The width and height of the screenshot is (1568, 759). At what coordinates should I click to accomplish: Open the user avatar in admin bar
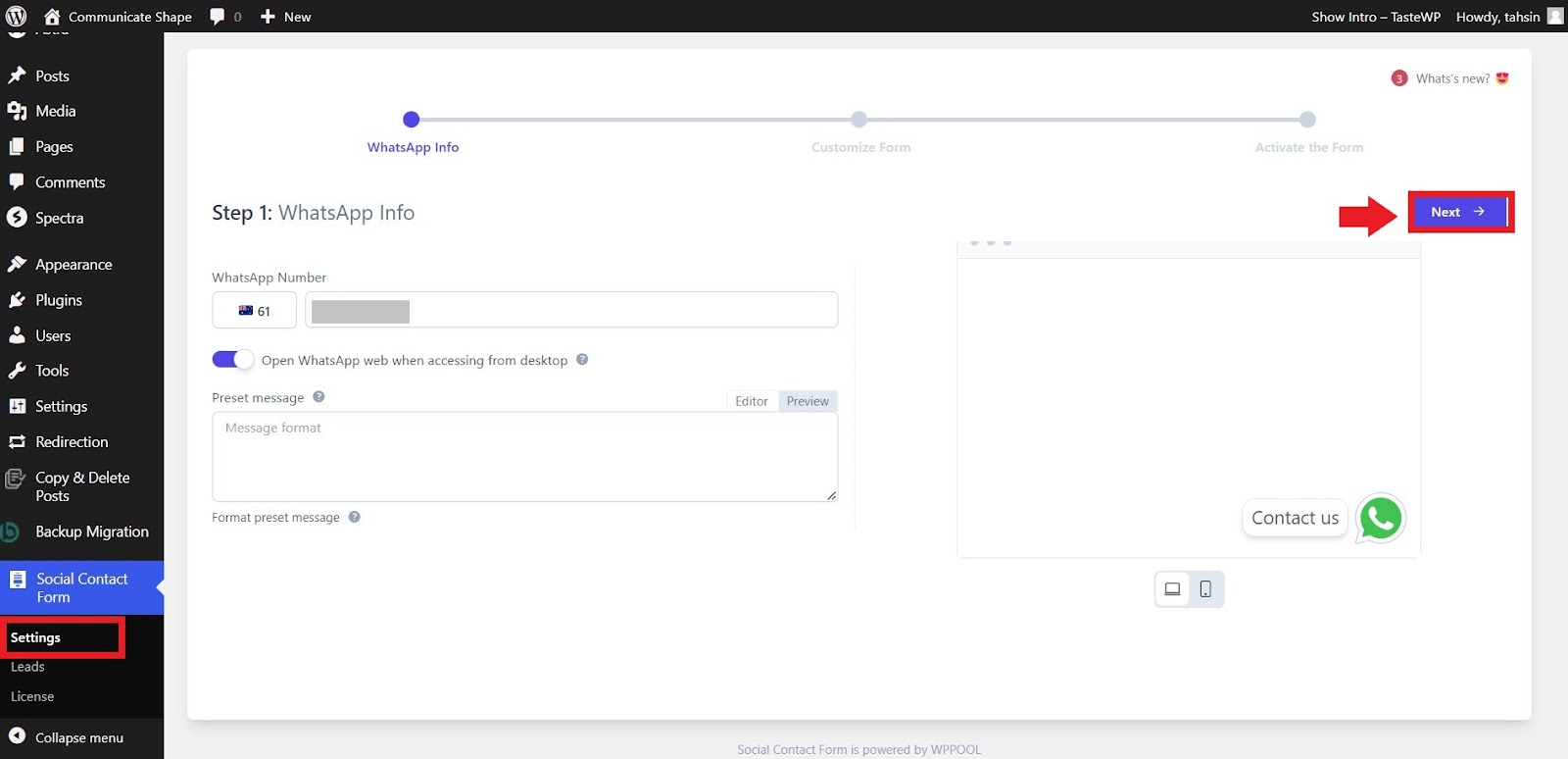pyautogui.click(x=1555, y=16)
